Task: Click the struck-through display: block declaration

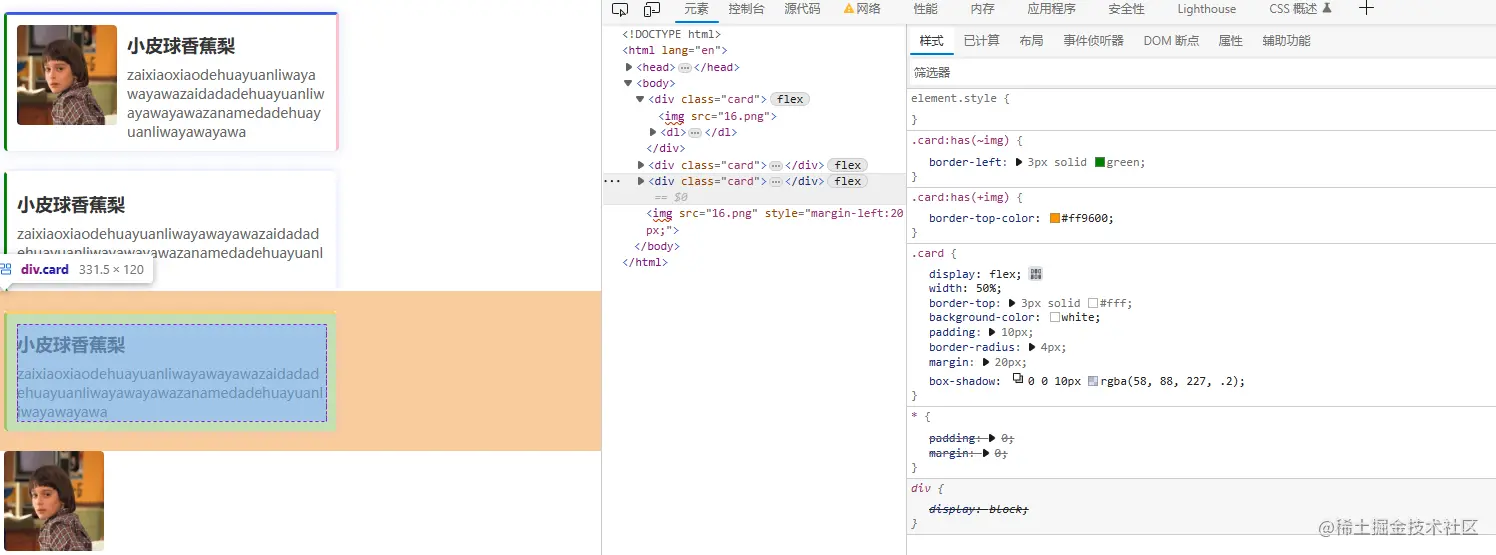Action: [x=978, y=509]
